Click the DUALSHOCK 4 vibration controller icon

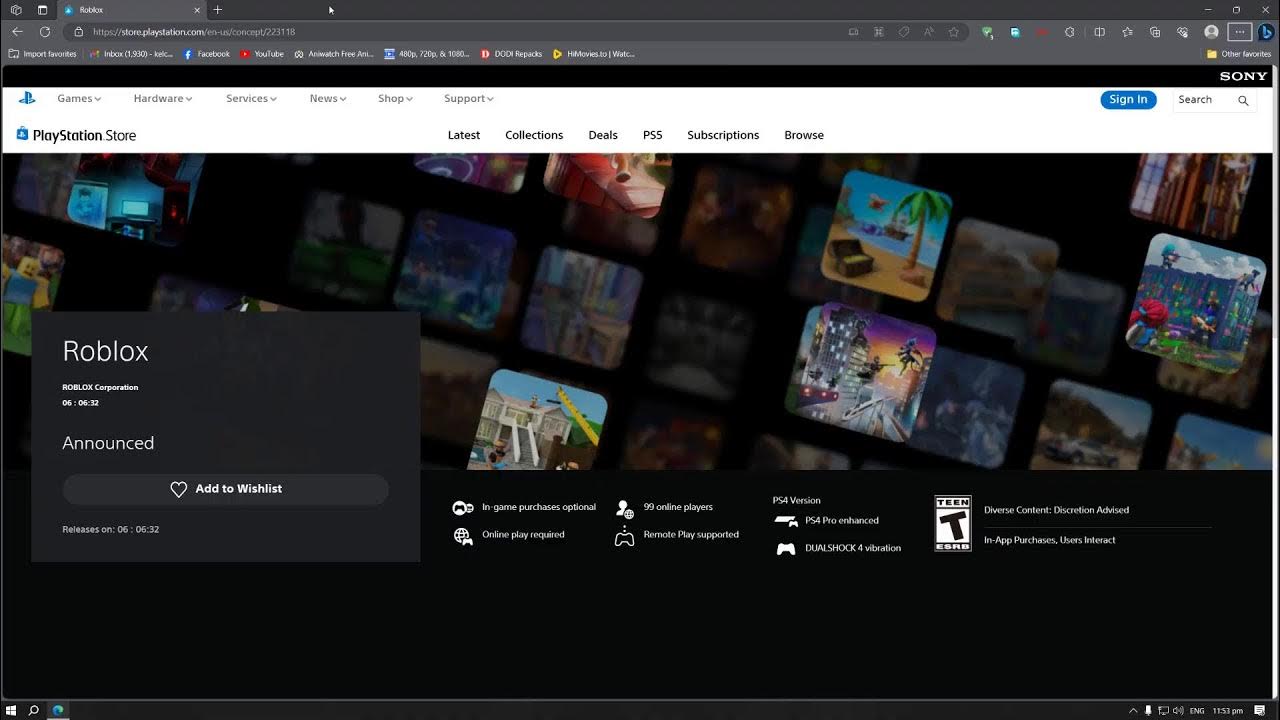click(786, 549)
